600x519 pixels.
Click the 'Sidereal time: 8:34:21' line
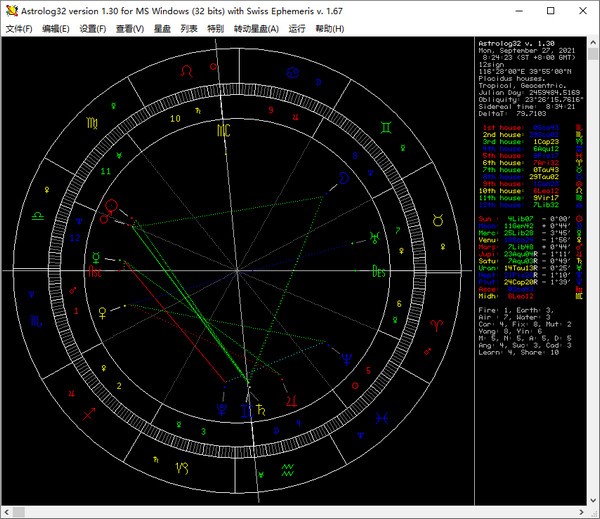click(527, 107)
